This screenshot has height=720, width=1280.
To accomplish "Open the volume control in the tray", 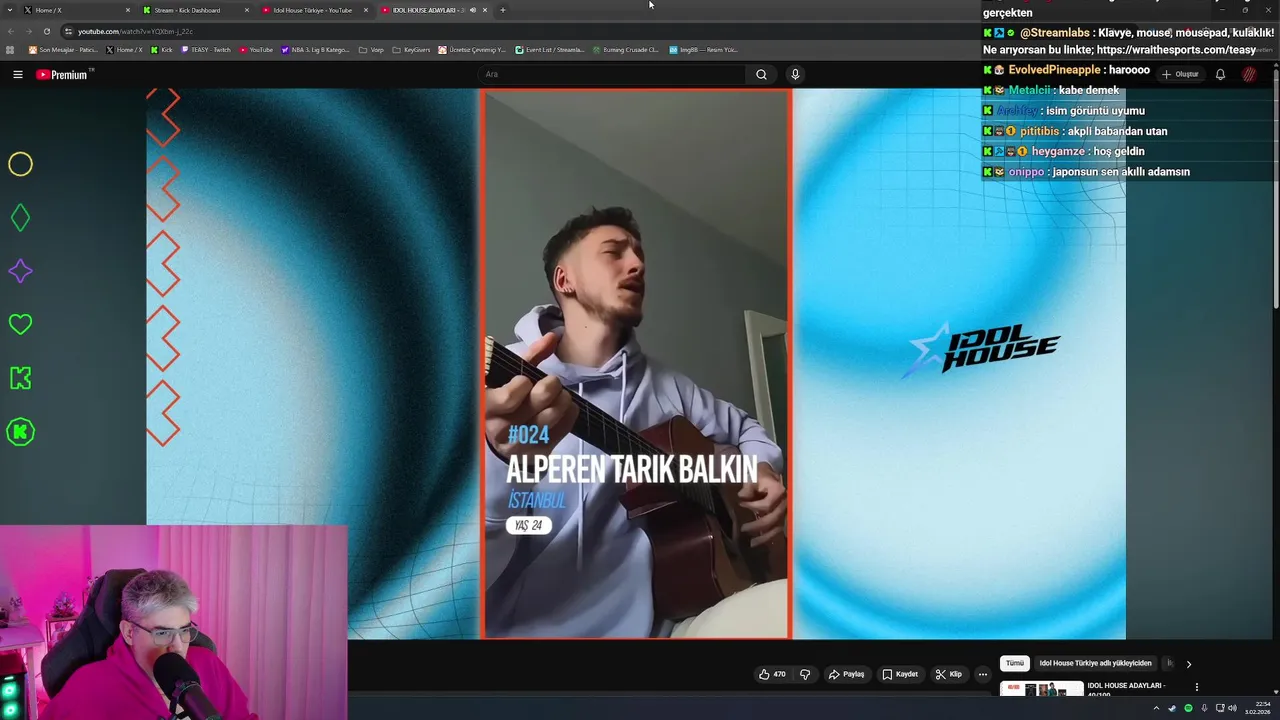I will [x=1232, y=708].
